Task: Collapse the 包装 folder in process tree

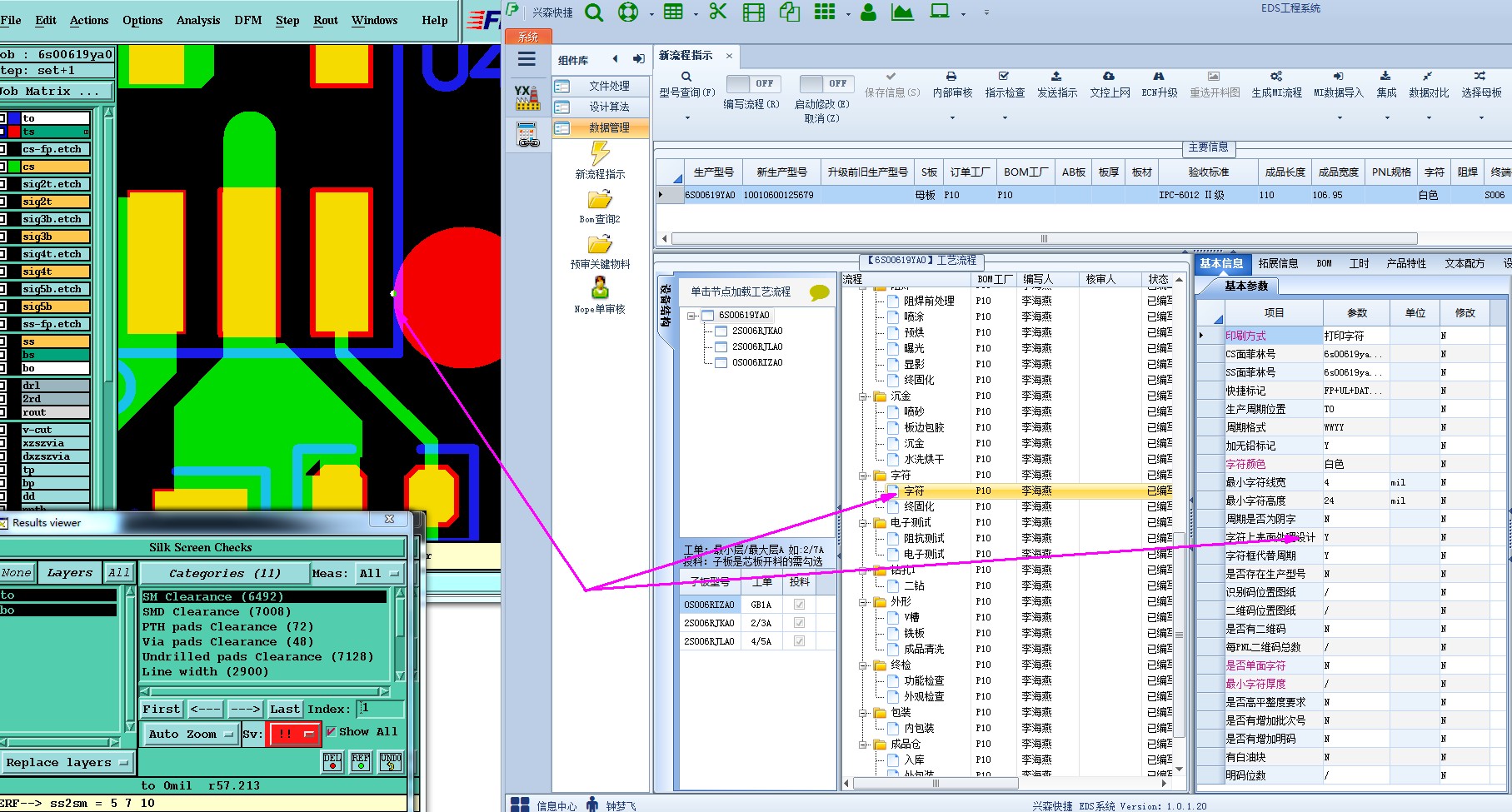Action: click(x=864, y=713)
